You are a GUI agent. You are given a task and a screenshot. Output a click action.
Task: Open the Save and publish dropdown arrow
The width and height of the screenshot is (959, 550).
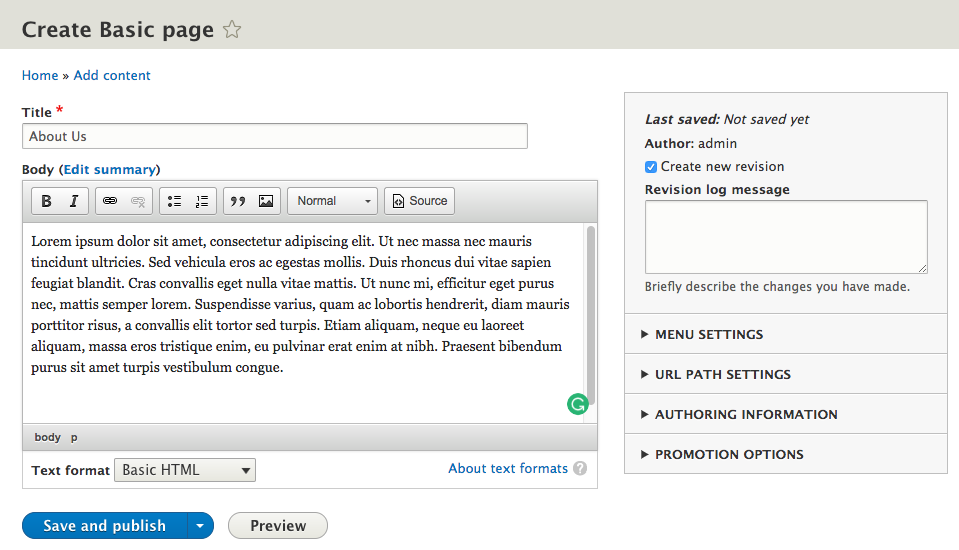click(x=200, y=526)
